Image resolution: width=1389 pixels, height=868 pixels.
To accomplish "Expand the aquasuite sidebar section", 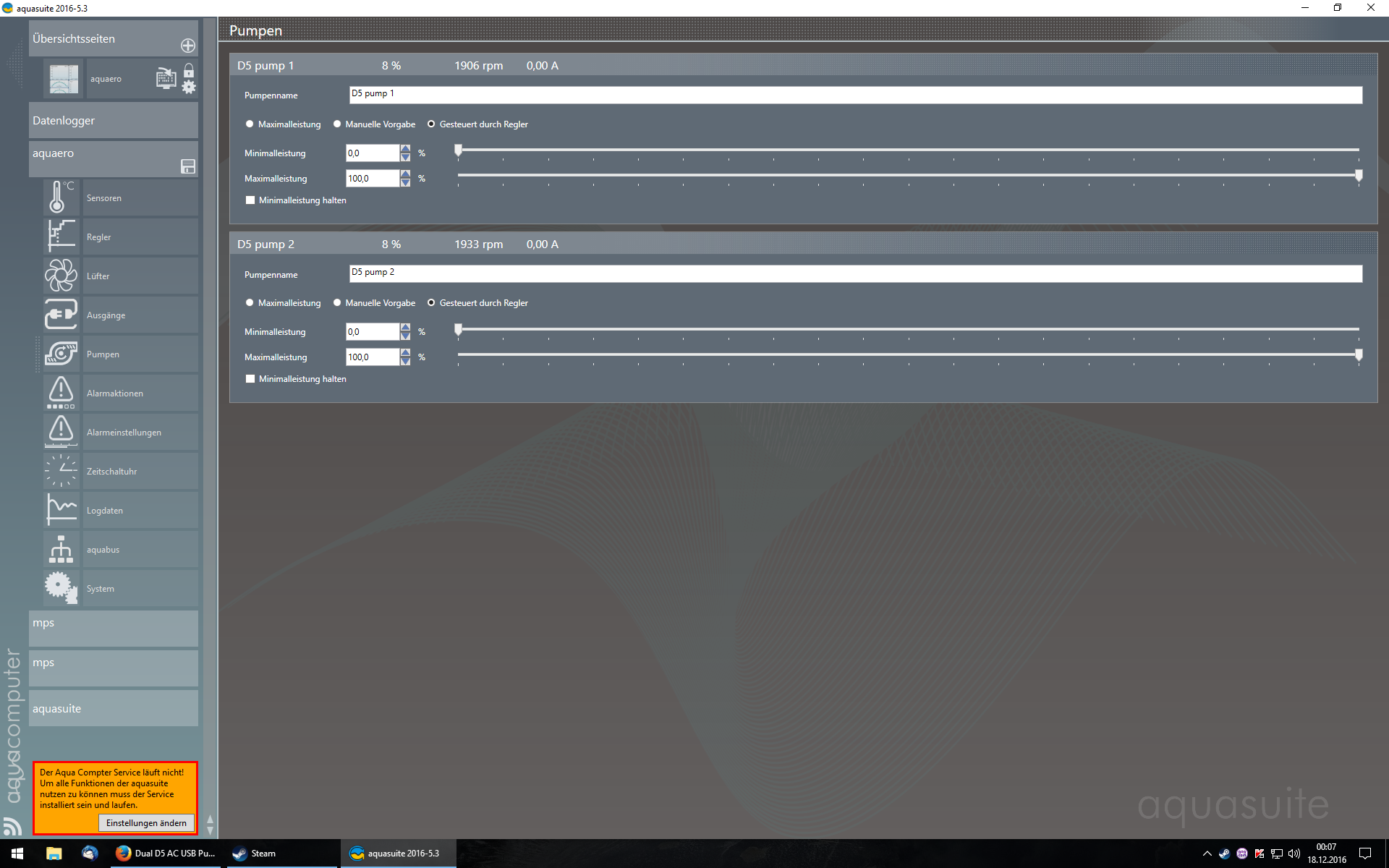I will tap(114, 709).
